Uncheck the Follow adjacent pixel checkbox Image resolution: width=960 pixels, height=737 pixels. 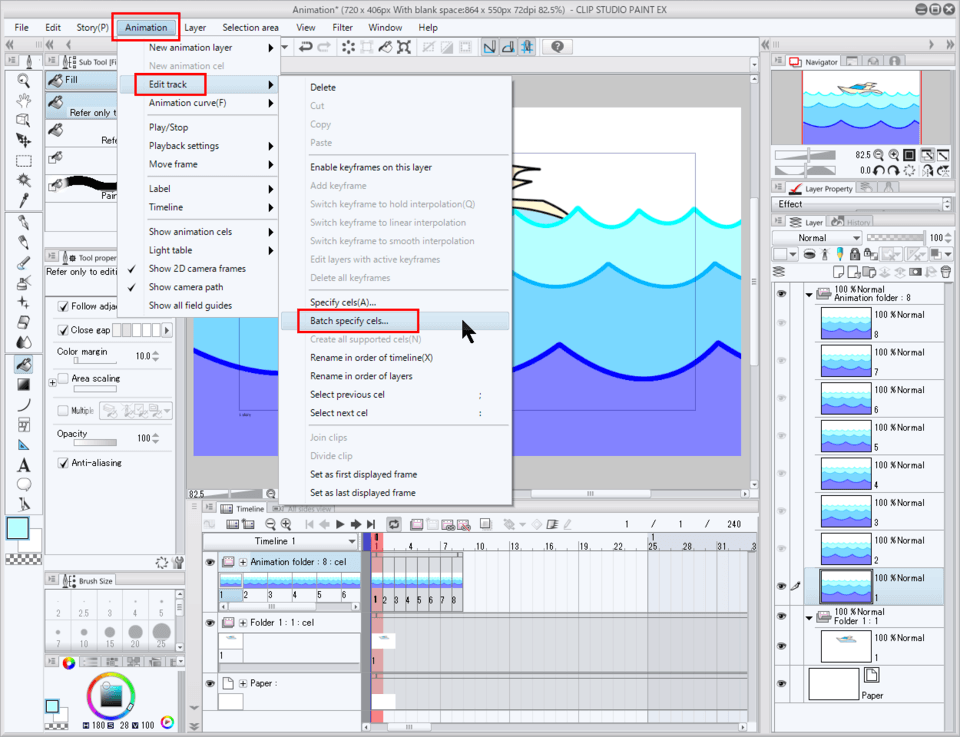coord(63,307)
